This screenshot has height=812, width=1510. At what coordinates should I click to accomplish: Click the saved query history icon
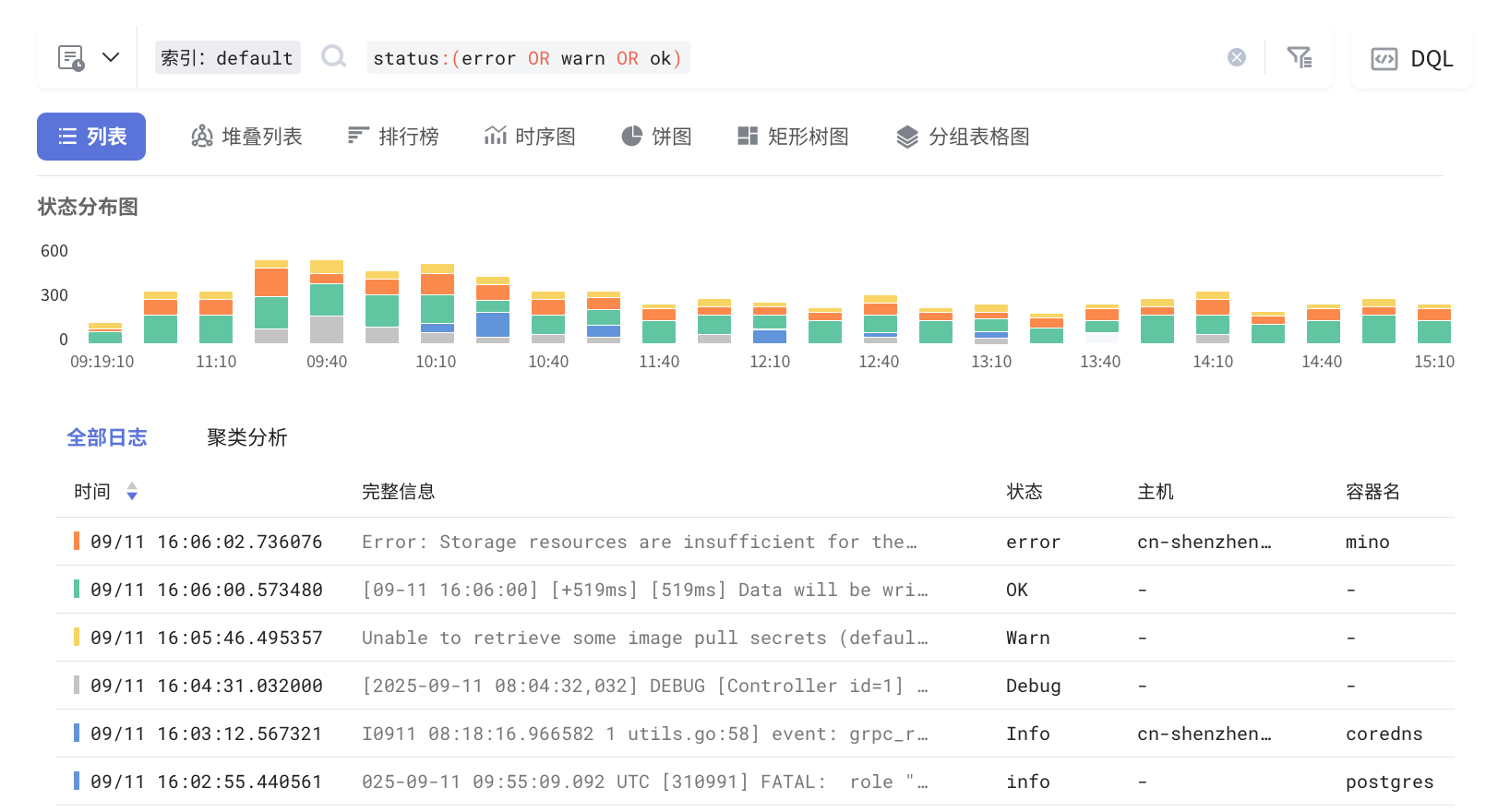[x=71, y=58]
